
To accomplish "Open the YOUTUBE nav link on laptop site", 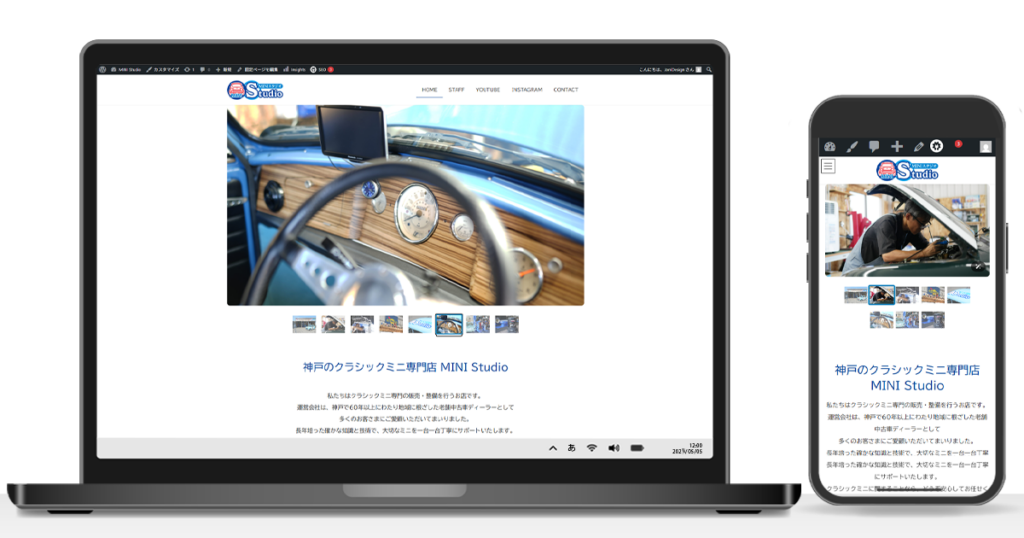I will [x=487, y=89].
